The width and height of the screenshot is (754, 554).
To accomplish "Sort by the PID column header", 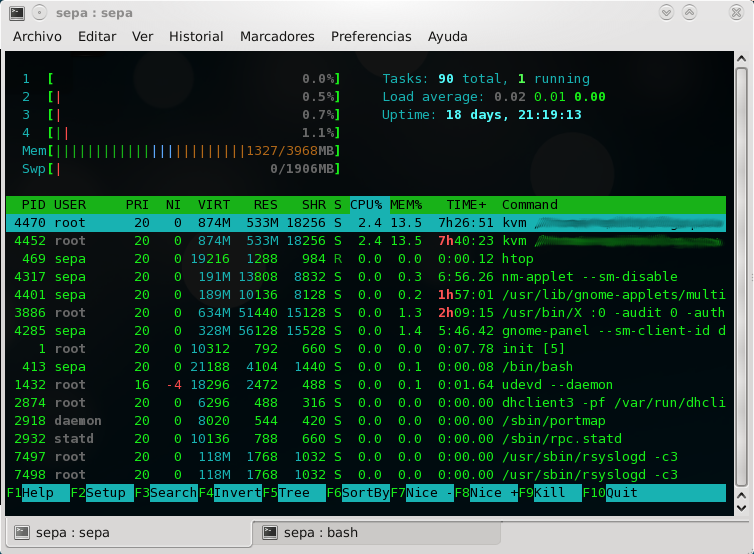I will click(34, 205).
